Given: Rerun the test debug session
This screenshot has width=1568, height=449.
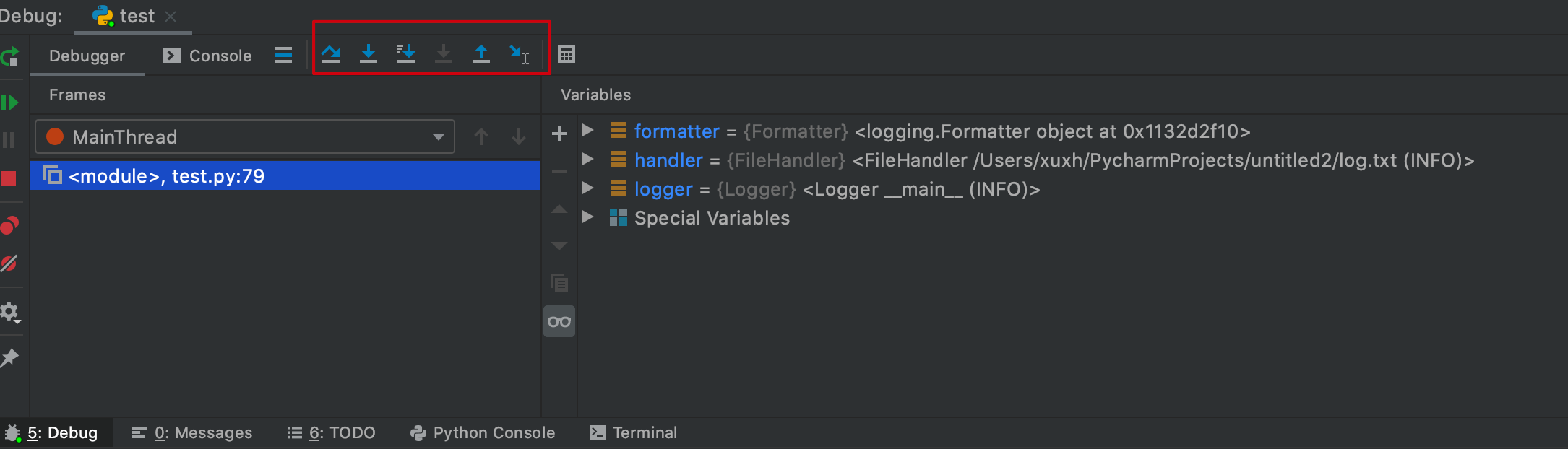Looking at the screenshot, I should point(9,56).
